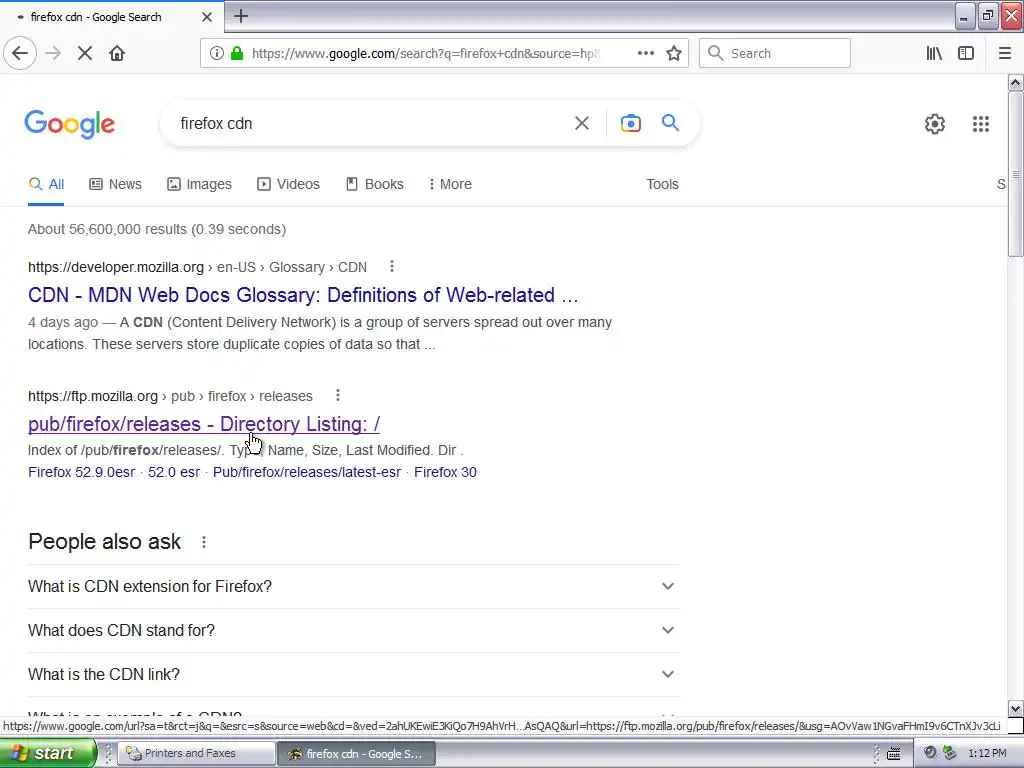Click the Firefox toolbar Search field
This screenshot has width=1024, height=768.
(x=775, y=53)
